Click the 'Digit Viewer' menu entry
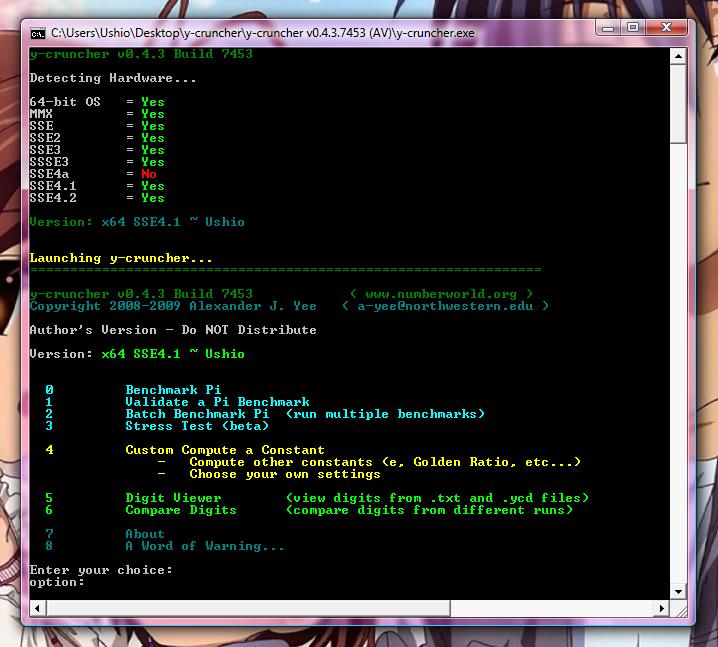 click(x=173, y=498)
